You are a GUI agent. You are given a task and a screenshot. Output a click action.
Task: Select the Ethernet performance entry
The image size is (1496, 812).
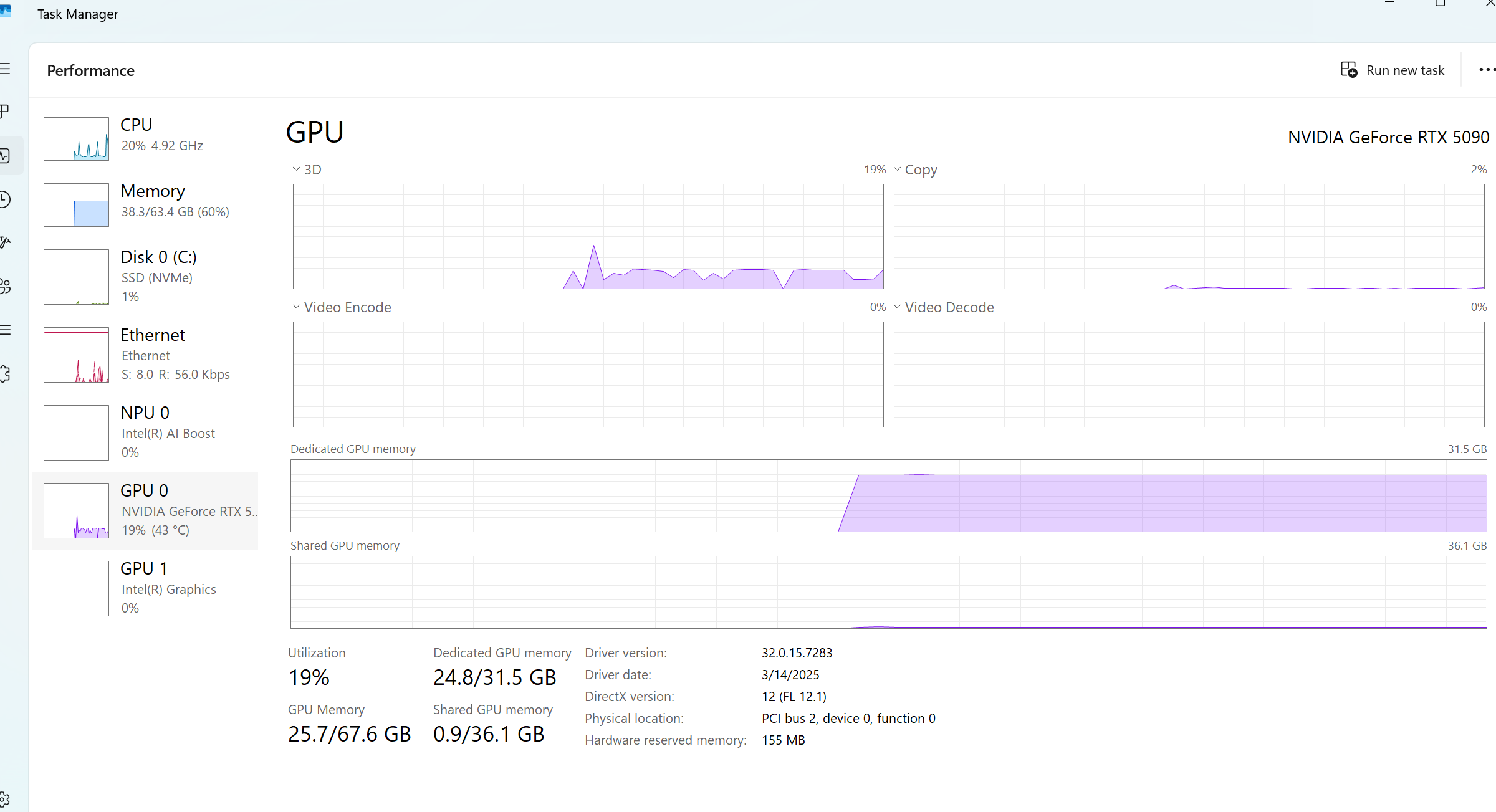[145, 355]
